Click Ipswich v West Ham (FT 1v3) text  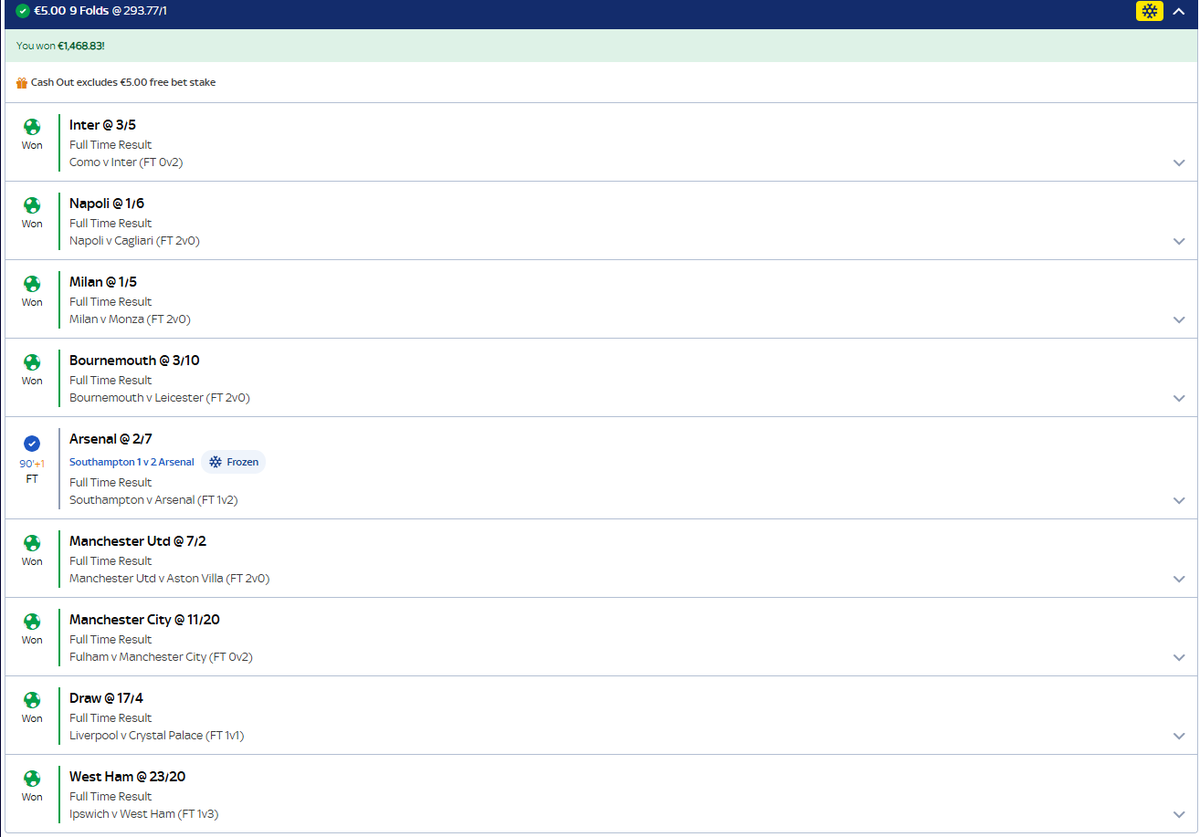click(144, 814)
